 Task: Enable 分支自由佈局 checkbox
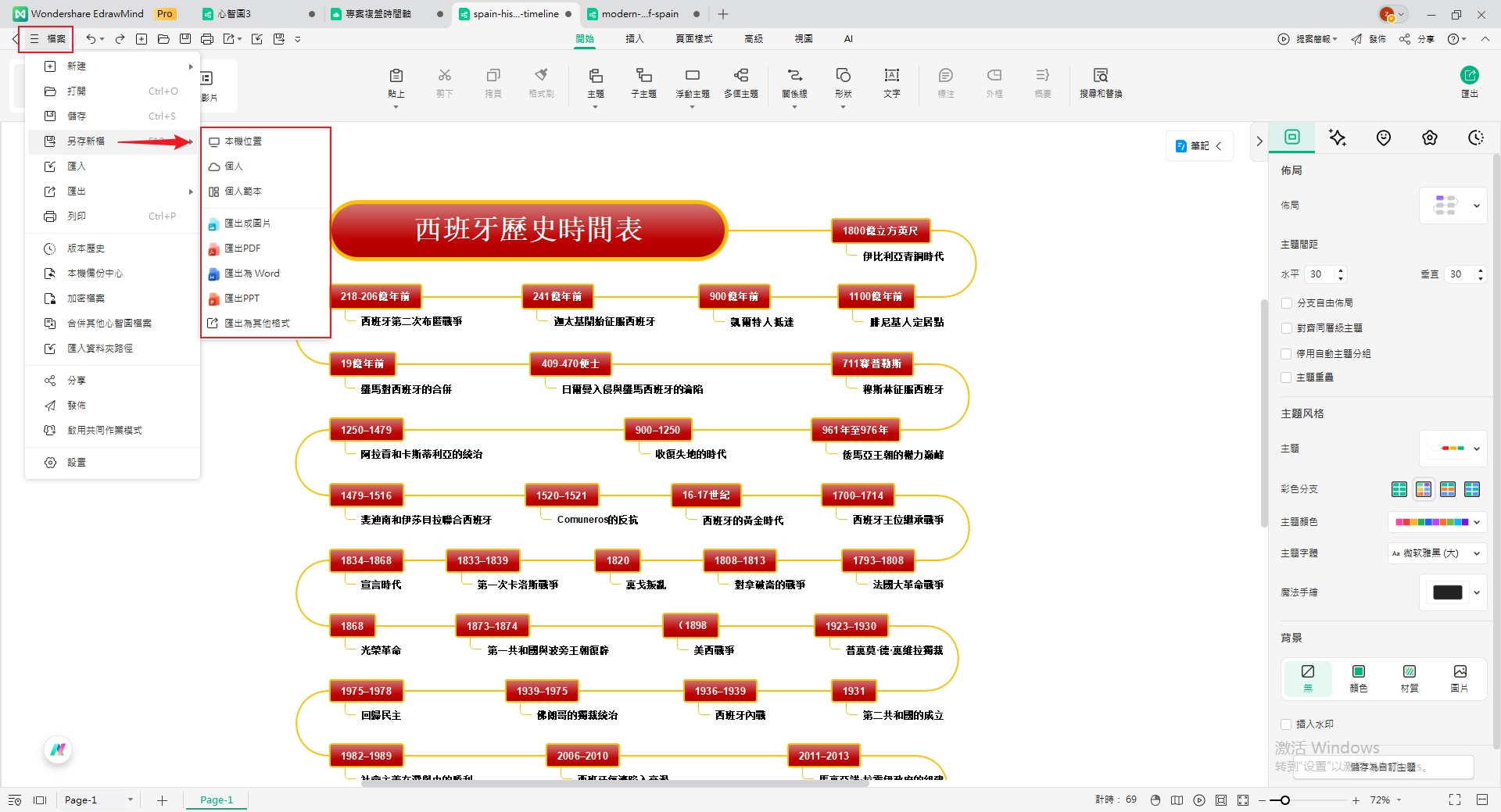[1286, 303]
